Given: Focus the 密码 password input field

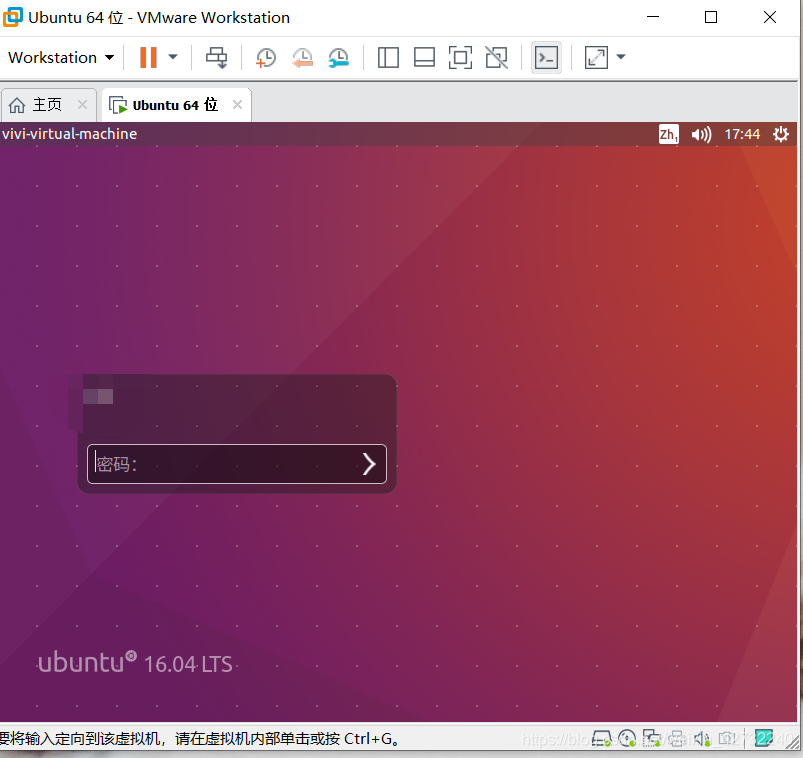Looking at the screenshot, I should pyautogui.click(x=237, y=464).
